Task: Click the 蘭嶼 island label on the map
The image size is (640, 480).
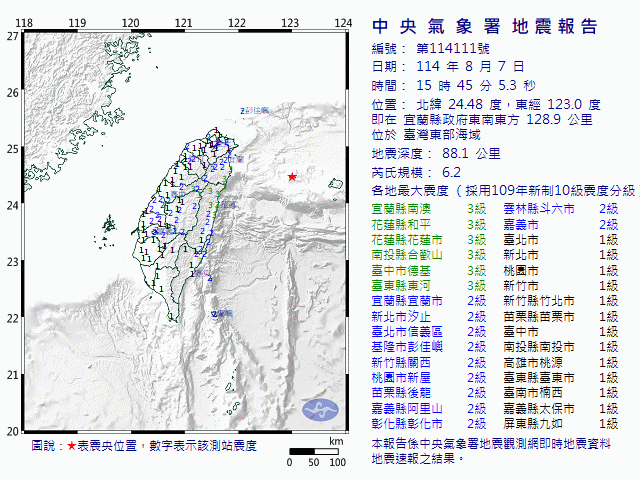Action: pyautogui.click(x=225, y=313)
